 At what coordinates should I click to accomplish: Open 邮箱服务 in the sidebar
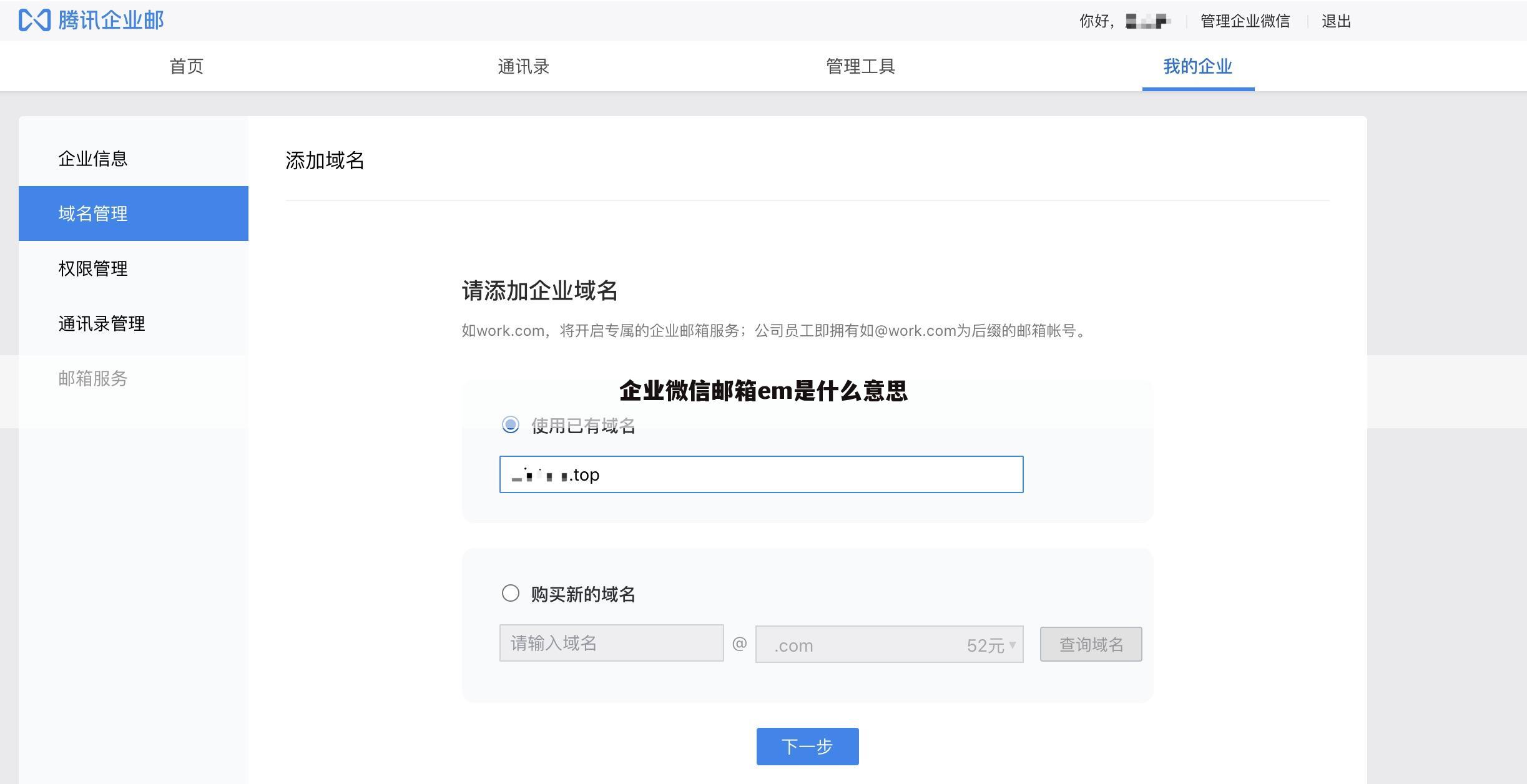point(134,378)
